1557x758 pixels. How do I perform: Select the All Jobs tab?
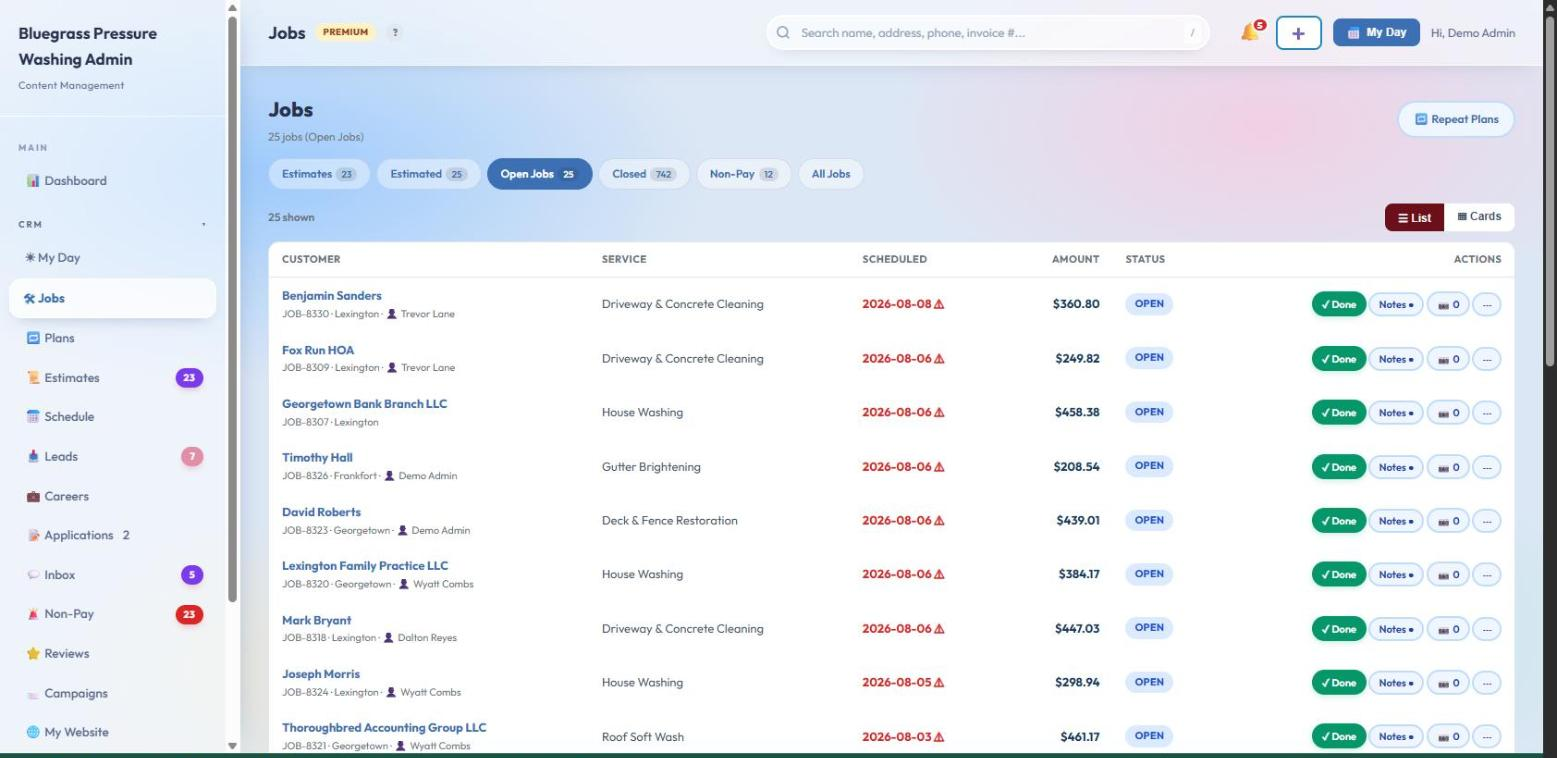click(831, 174)
